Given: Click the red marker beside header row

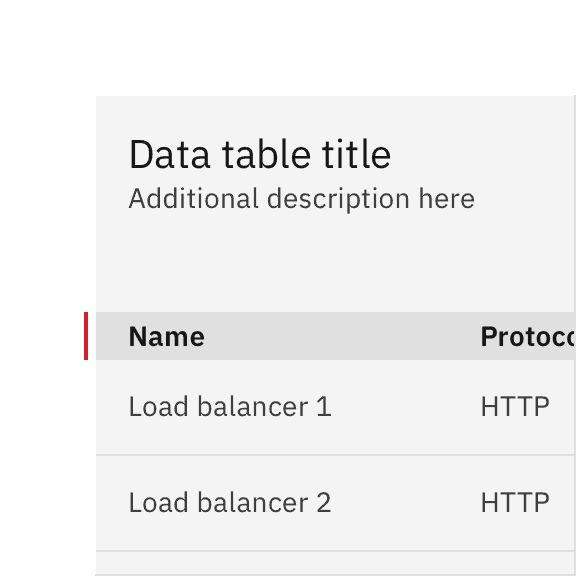Looking at the screenshot, I should point(86,336).
